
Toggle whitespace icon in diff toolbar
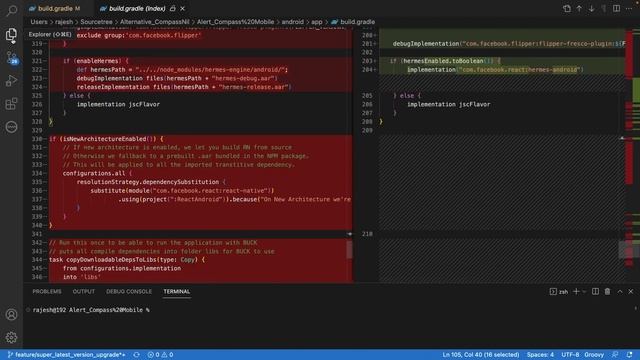tap(604, 8)
